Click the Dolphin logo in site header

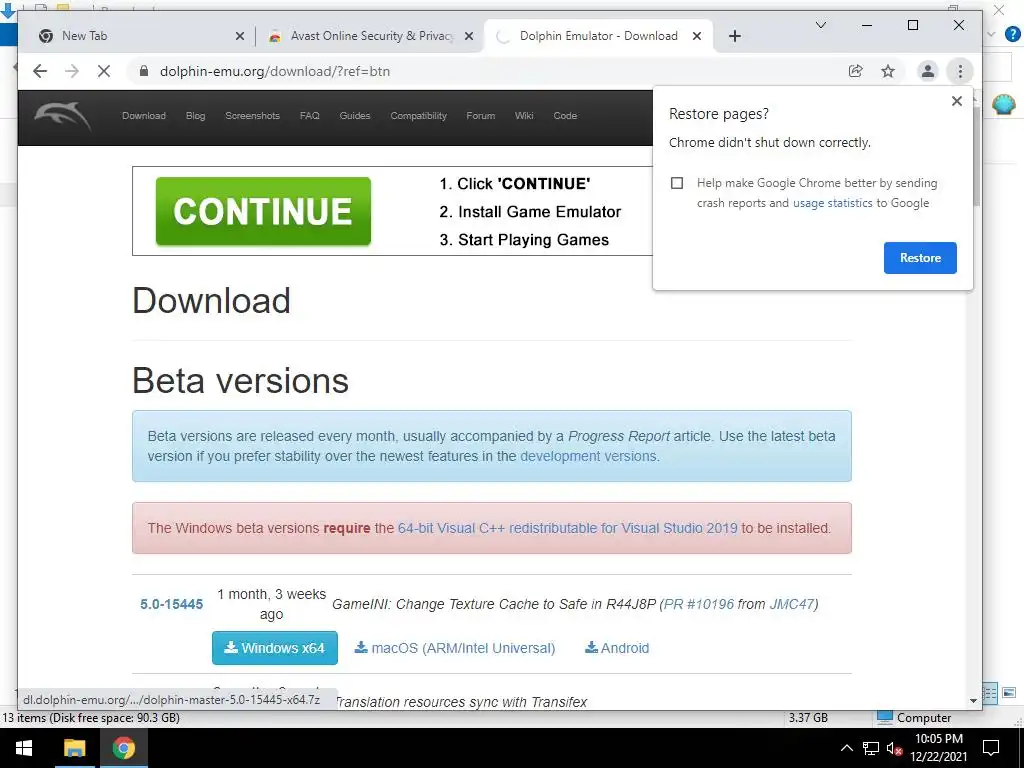point(63,116)
